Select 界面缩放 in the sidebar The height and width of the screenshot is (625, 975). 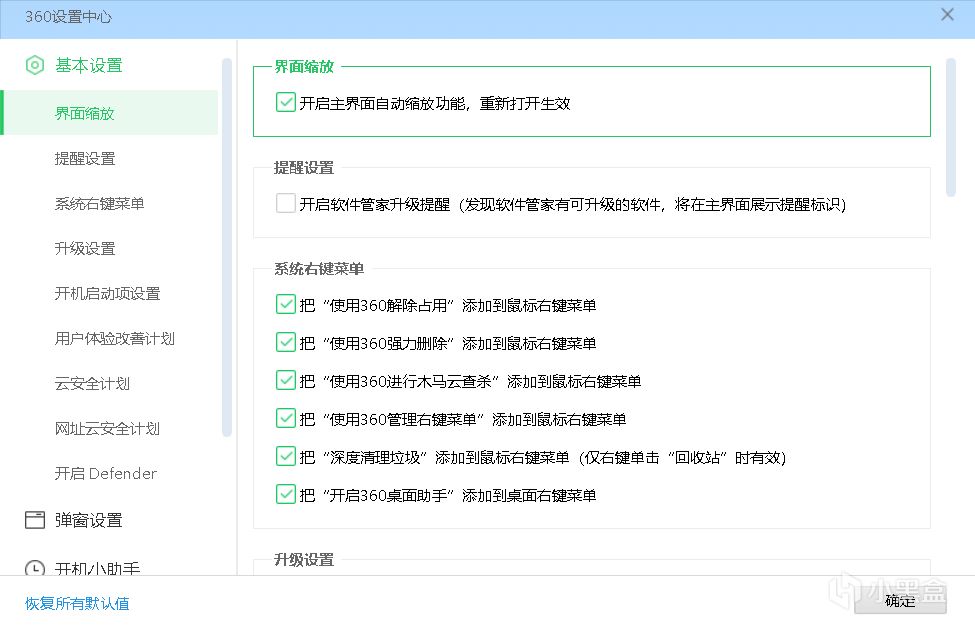(110, 113)
